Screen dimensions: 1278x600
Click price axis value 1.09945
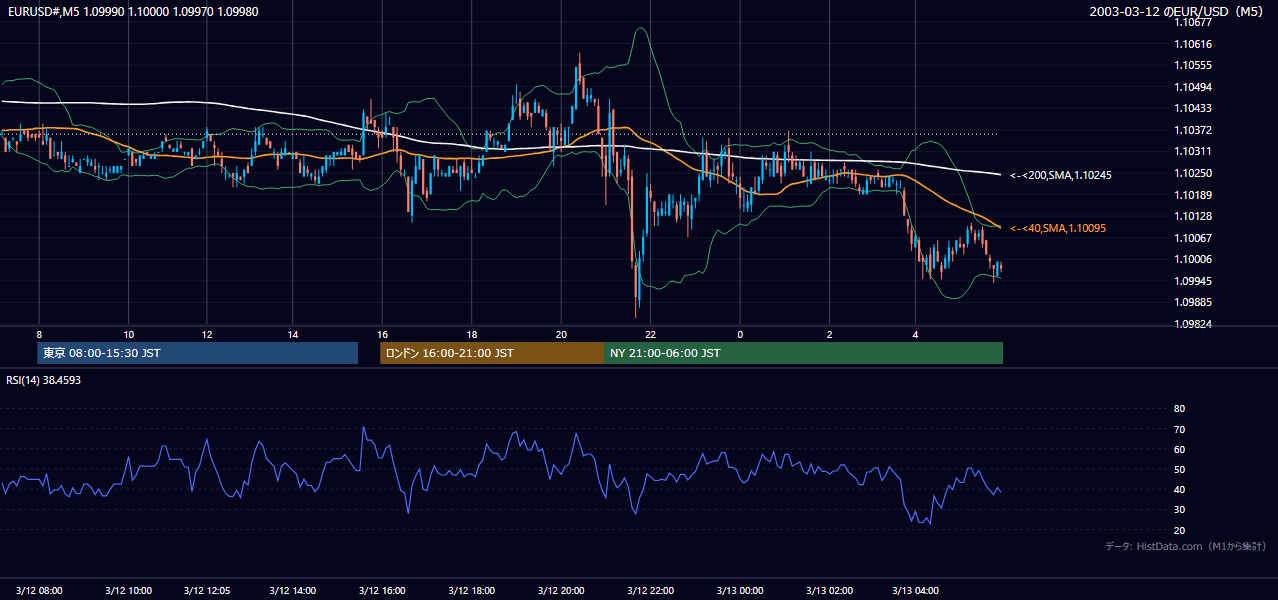[1194, 281]
